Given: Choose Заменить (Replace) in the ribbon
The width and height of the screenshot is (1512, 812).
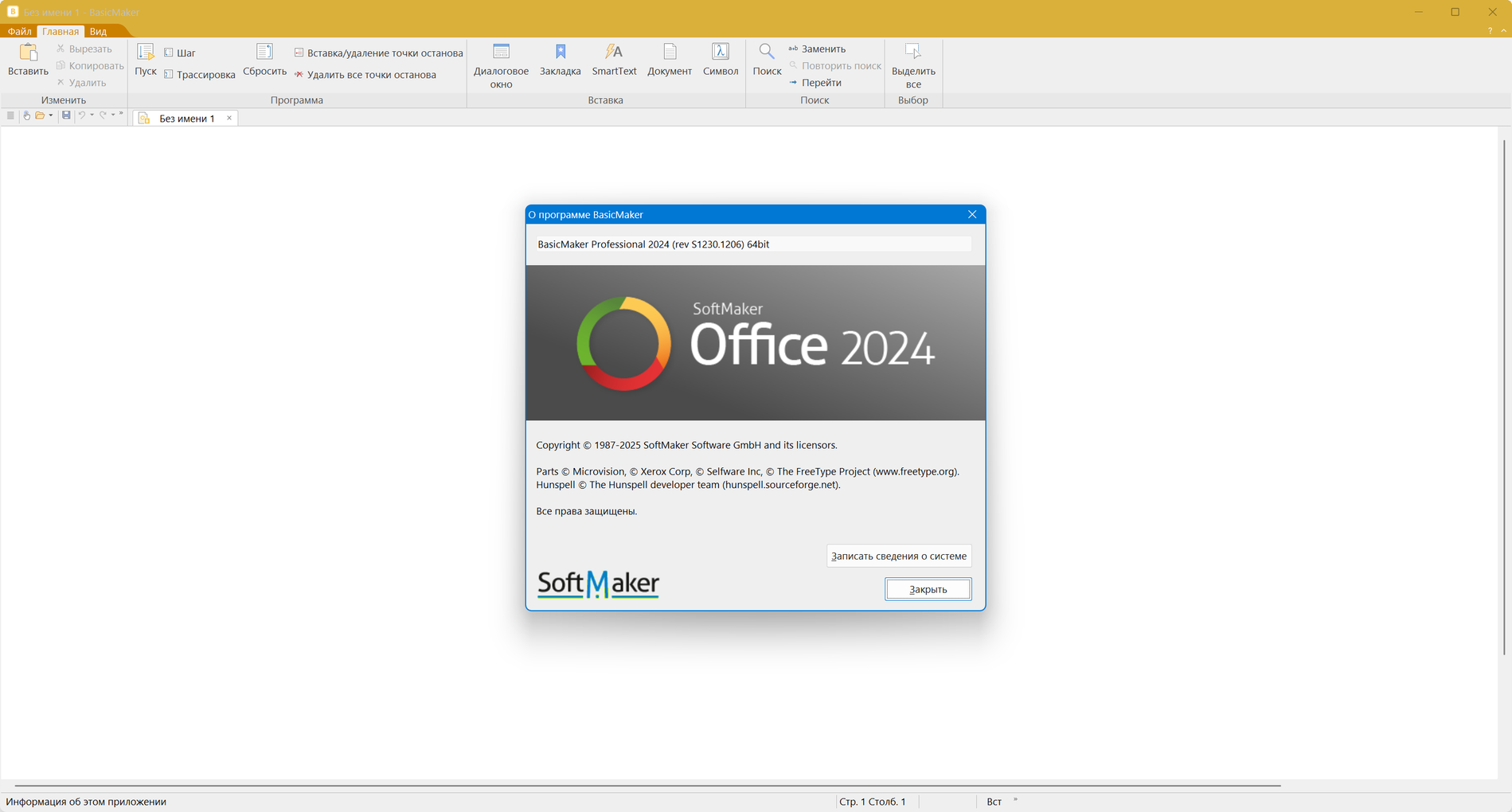Looking at the screenshot, I should point(817,49).
